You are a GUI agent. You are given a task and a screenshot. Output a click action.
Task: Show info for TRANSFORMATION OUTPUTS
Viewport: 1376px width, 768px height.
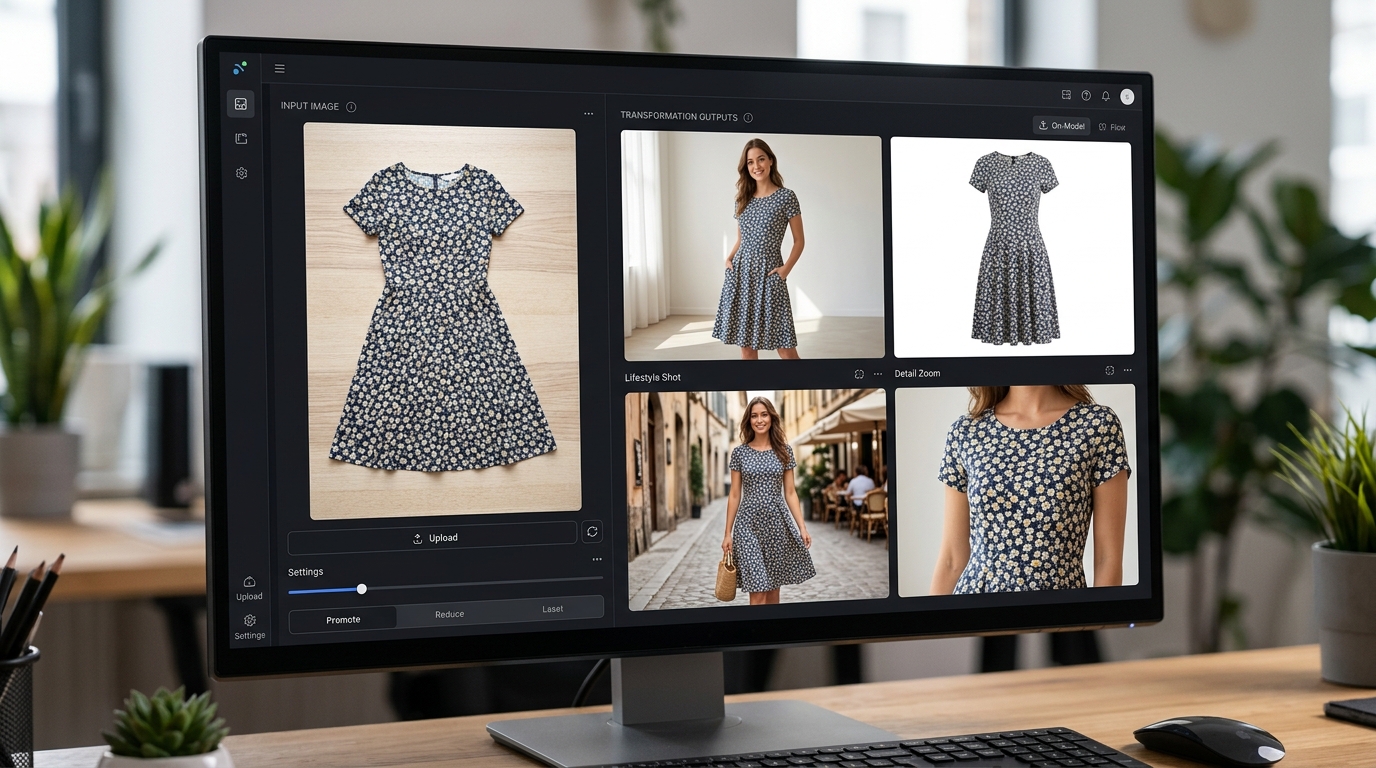click(x=748, y=118)
